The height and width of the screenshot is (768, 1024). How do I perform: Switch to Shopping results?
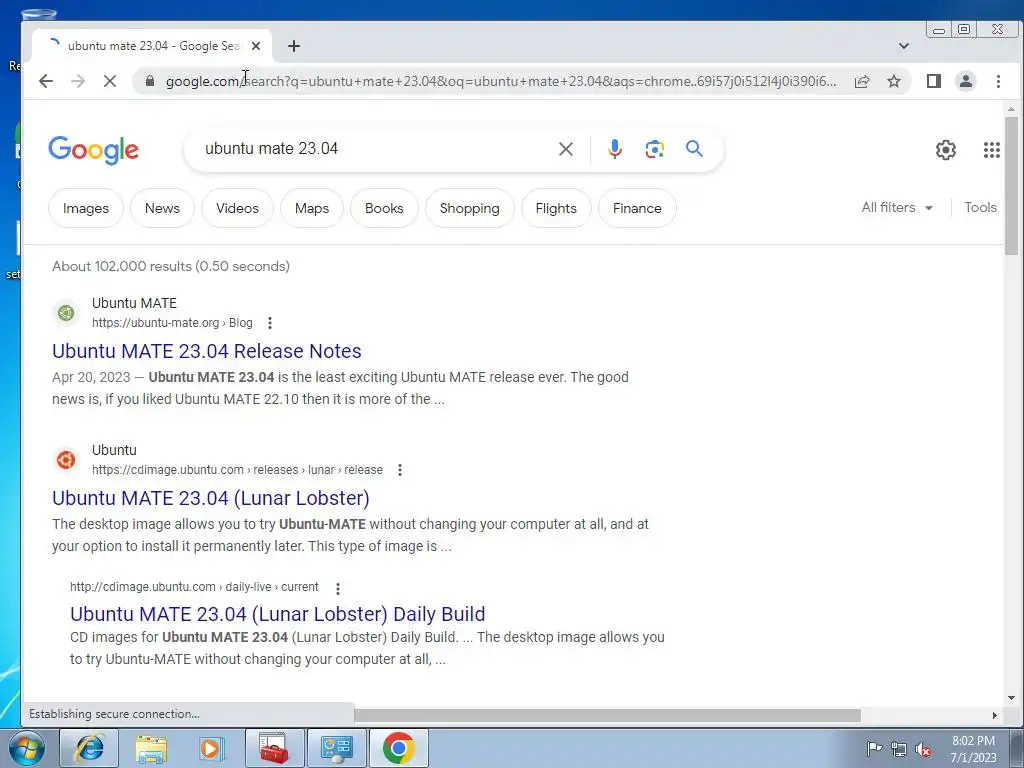(x=470, y=208)
